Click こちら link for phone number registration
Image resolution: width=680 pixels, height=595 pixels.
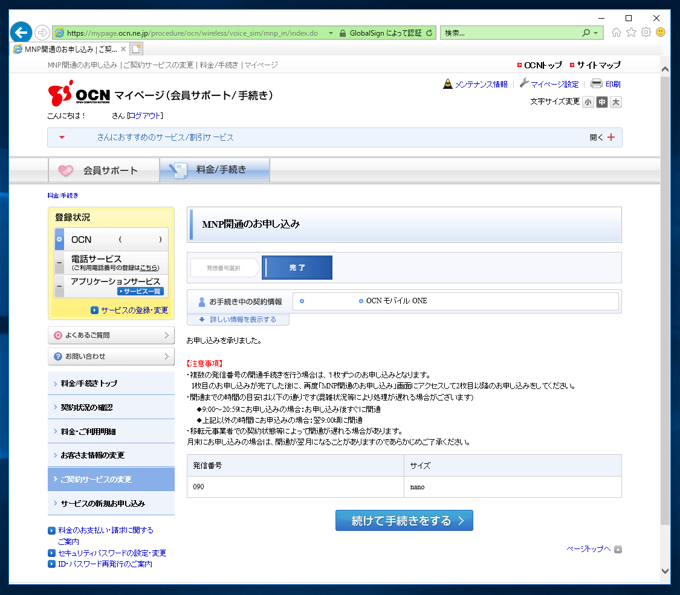coord(148,268)
